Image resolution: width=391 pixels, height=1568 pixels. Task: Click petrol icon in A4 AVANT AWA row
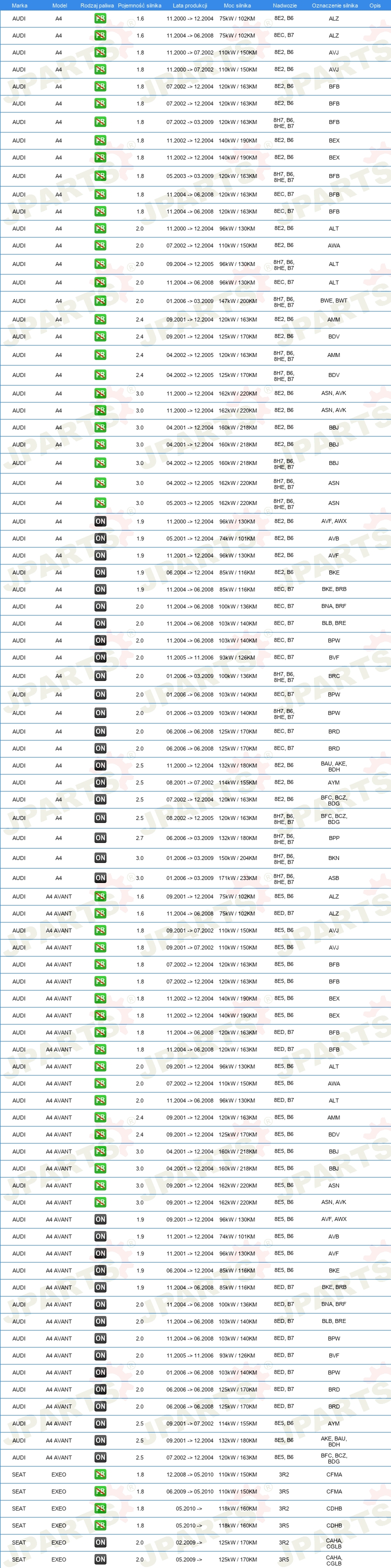point(100,1083)
